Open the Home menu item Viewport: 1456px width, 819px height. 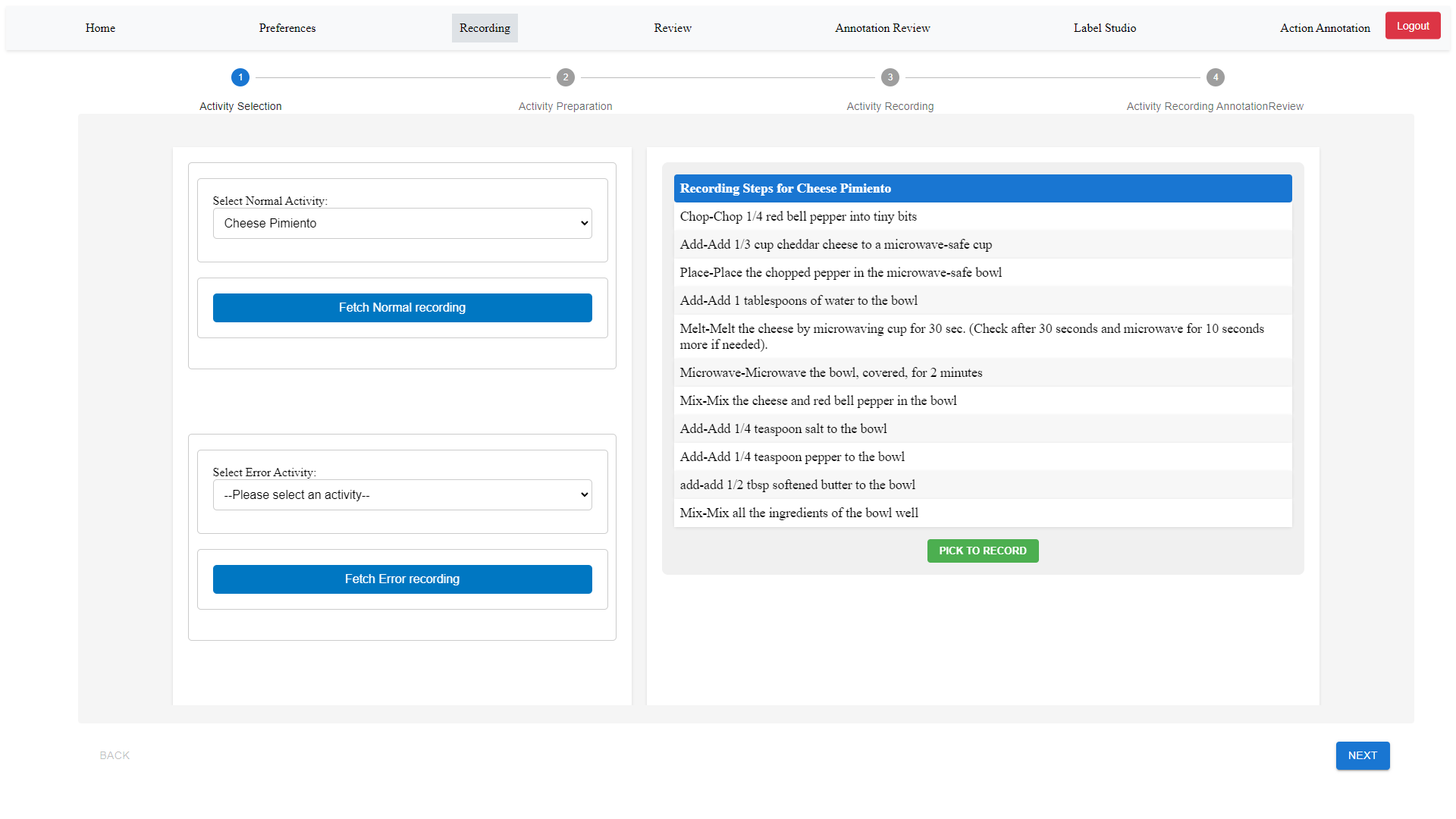(x=100, y=28)
